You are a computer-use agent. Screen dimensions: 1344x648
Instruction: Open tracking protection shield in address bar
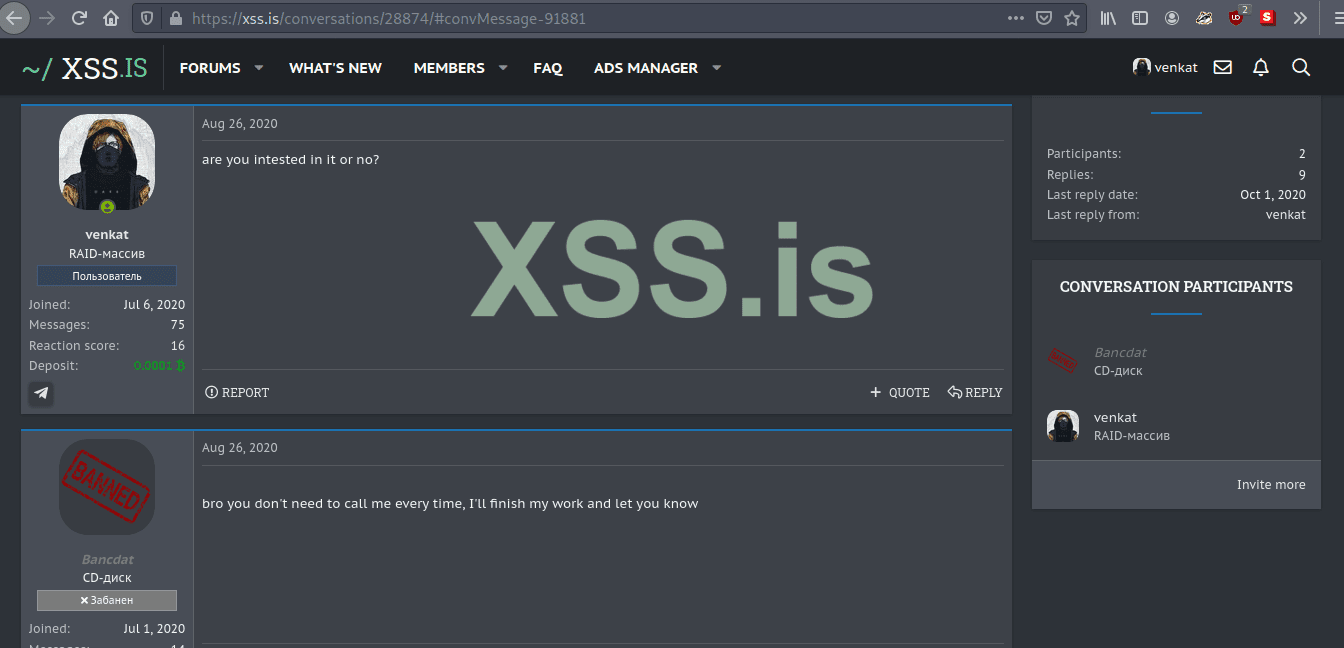click(147, 17)
